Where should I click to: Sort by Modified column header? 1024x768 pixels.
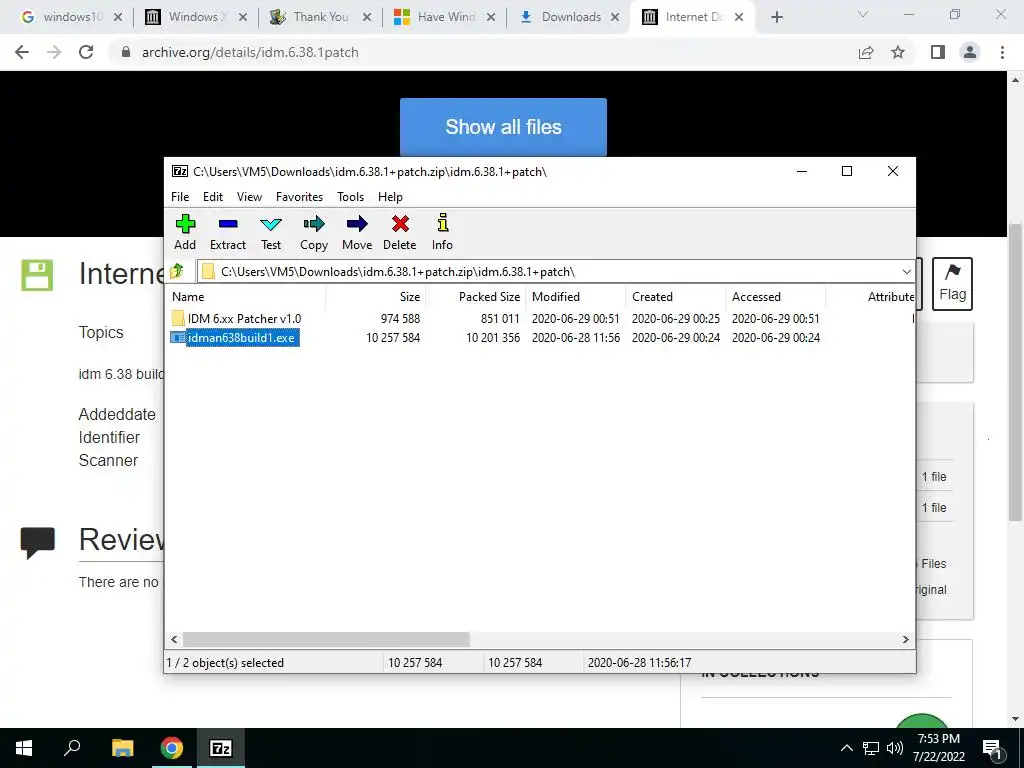click(575, 296)
